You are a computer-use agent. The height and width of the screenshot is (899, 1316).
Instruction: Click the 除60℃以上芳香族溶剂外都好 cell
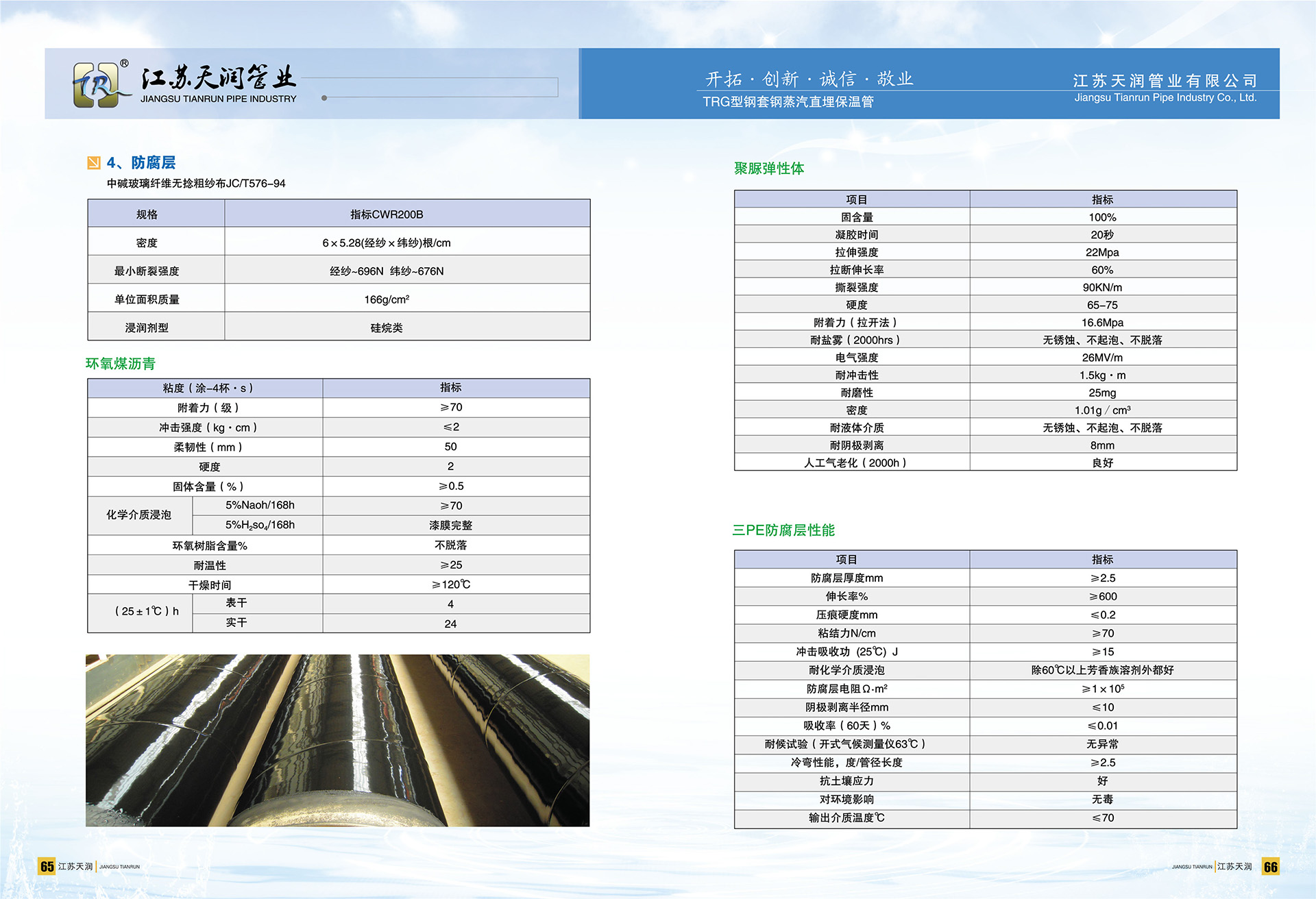point(1102,670)
